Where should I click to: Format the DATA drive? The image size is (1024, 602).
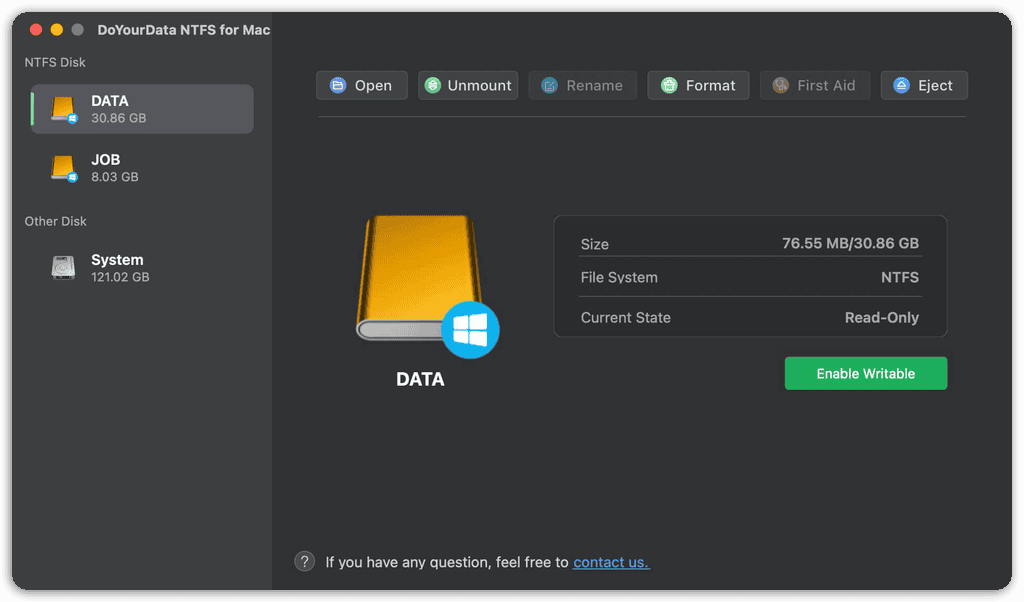click(x=697, y=86)
